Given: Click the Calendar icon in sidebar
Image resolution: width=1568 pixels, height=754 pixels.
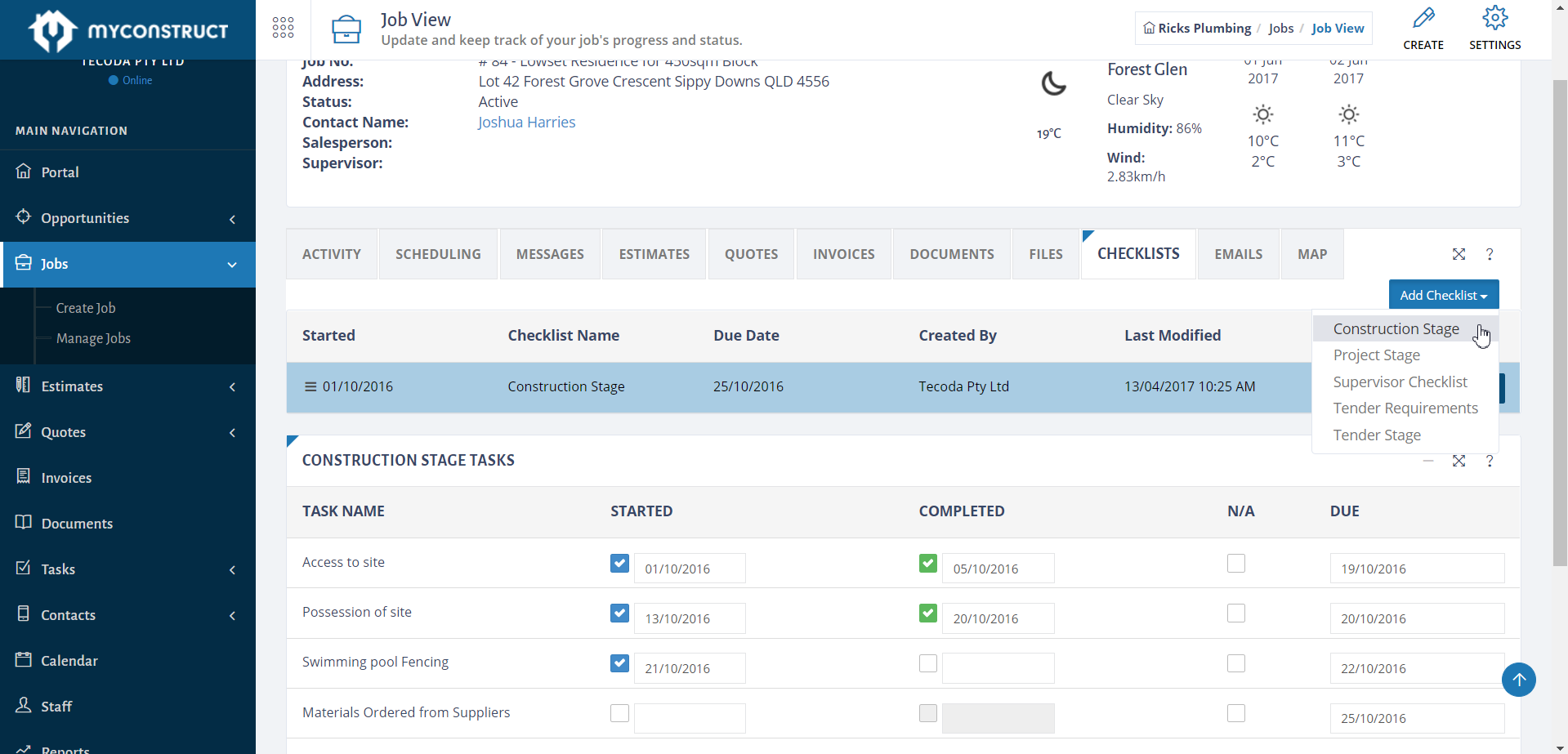Looking at the screenshot, I should (x=24, y=660).
